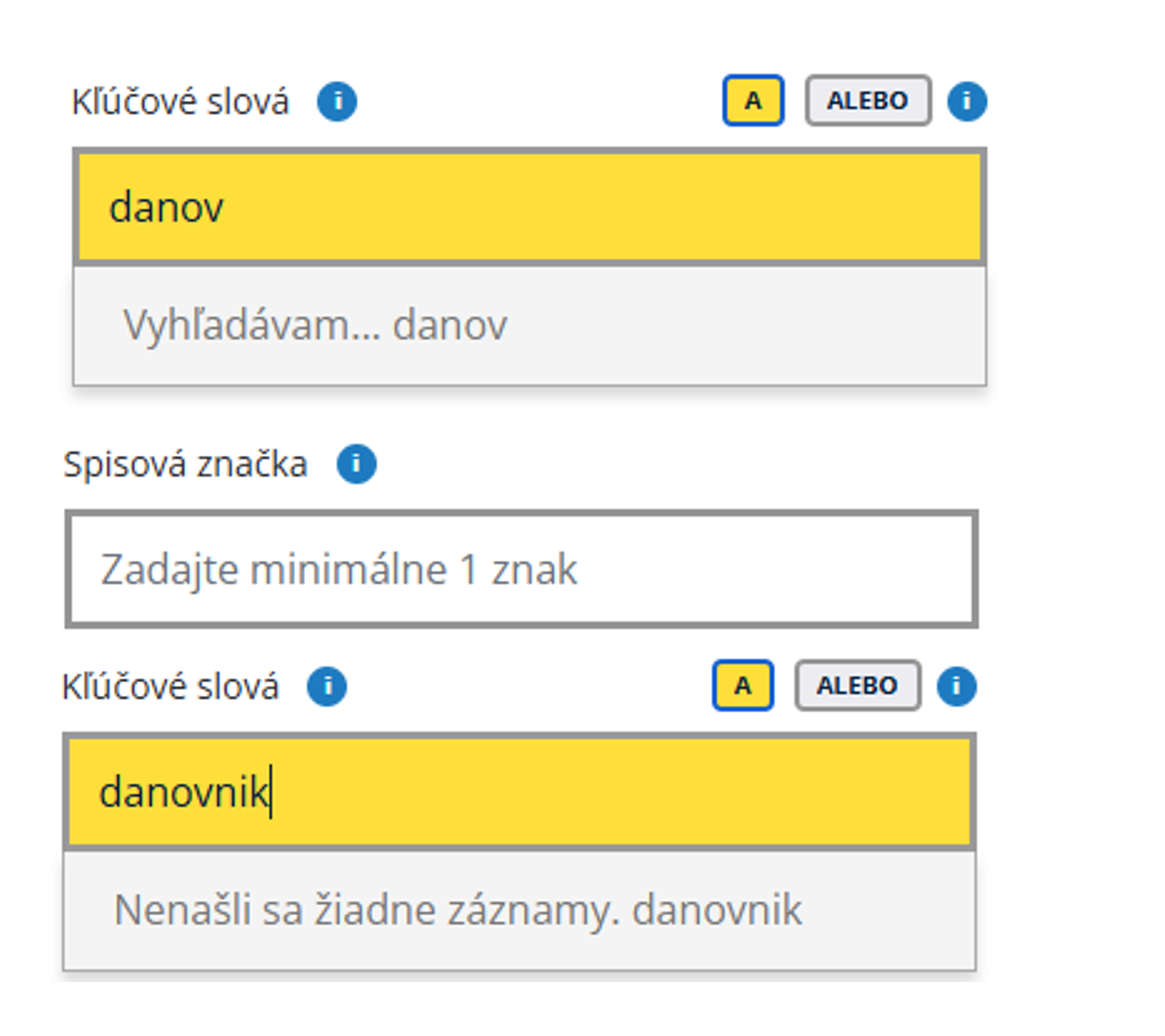Click info icon beside bottom ALEBO toggle

click(957, 685)
